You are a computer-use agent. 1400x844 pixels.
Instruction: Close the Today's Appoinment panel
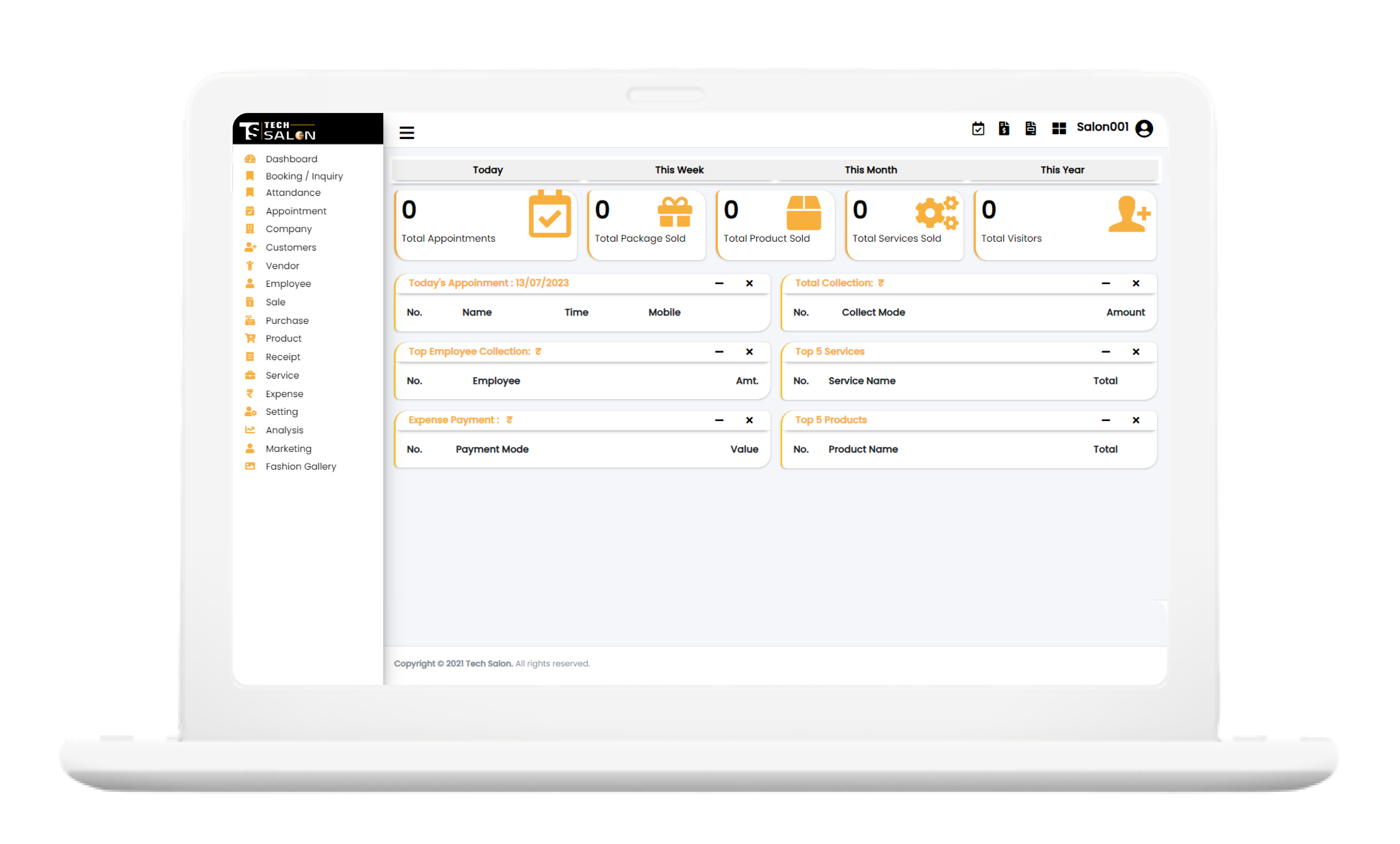749,283
